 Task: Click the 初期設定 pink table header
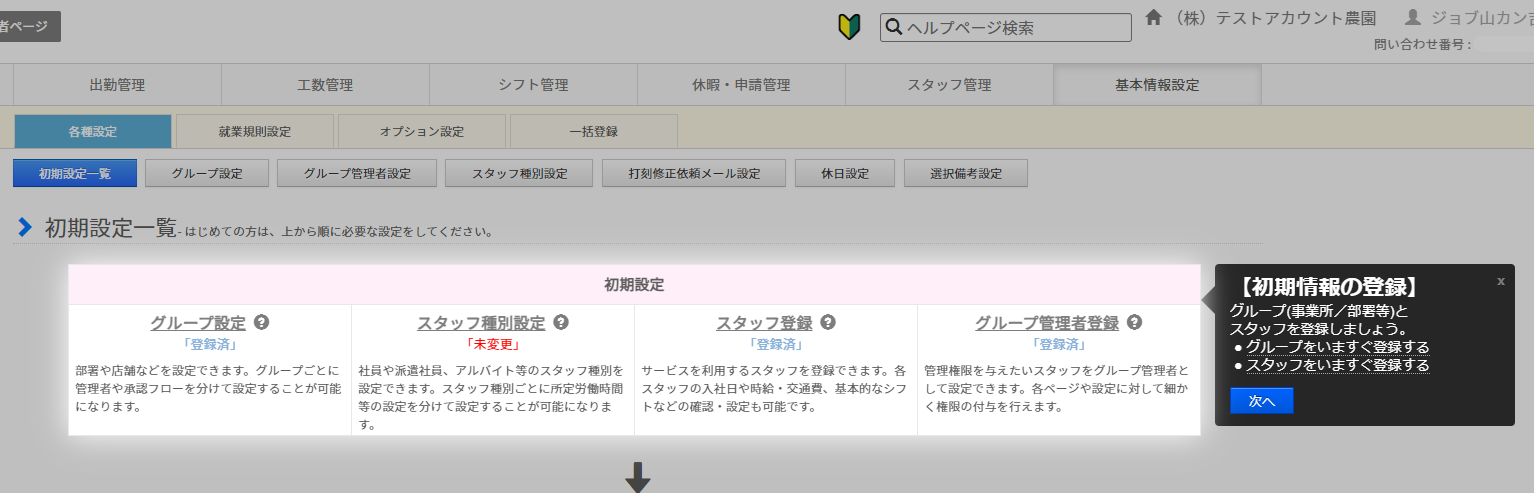coord(634,285)
